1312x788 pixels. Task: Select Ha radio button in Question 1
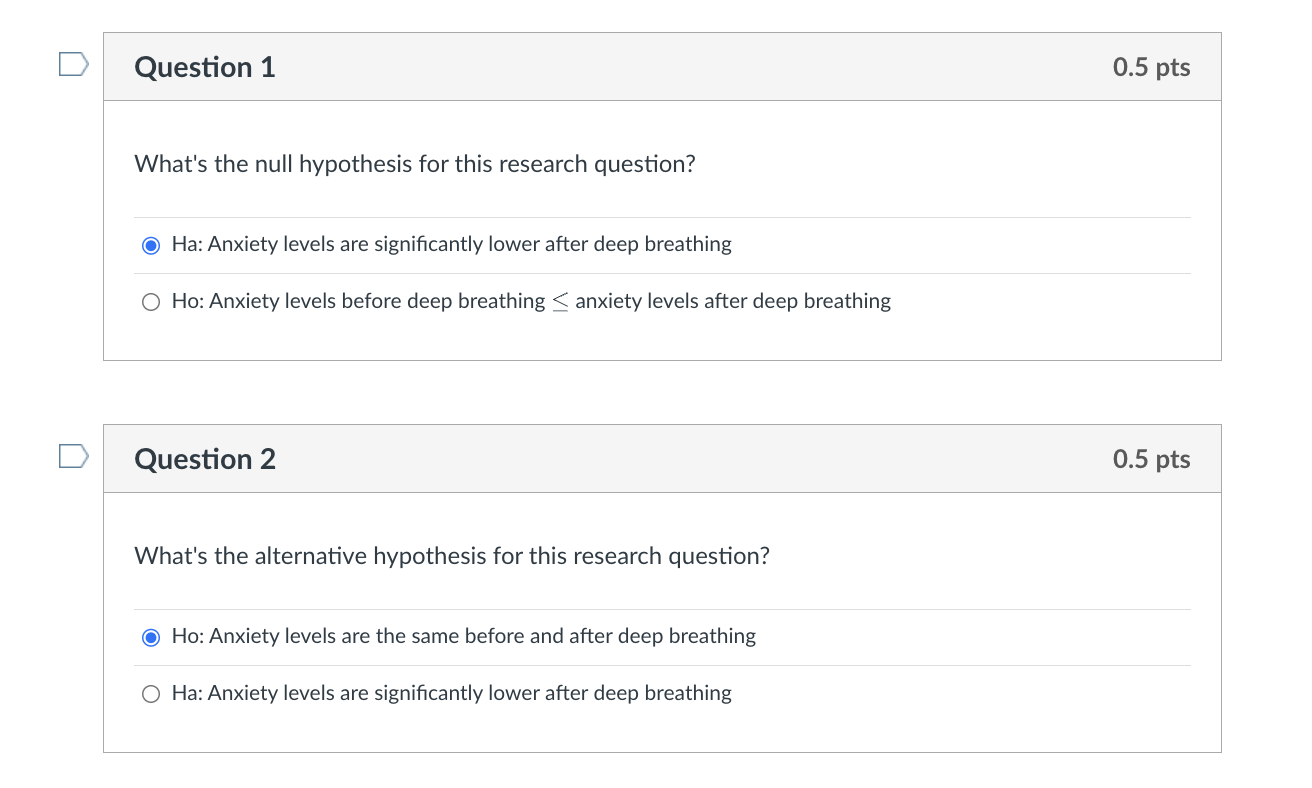151,245
